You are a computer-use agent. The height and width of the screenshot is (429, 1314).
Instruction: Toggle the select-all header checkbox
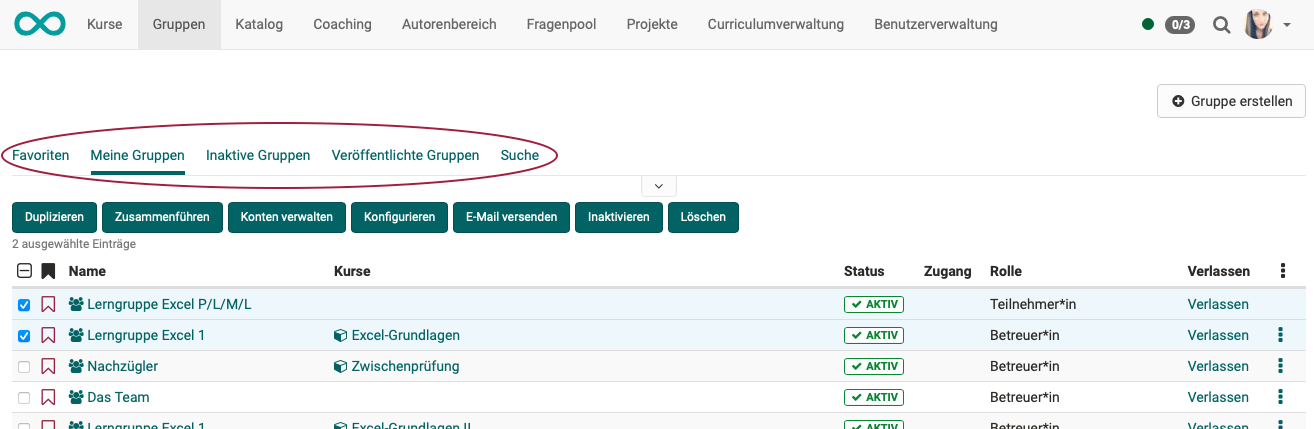[25, 271]
